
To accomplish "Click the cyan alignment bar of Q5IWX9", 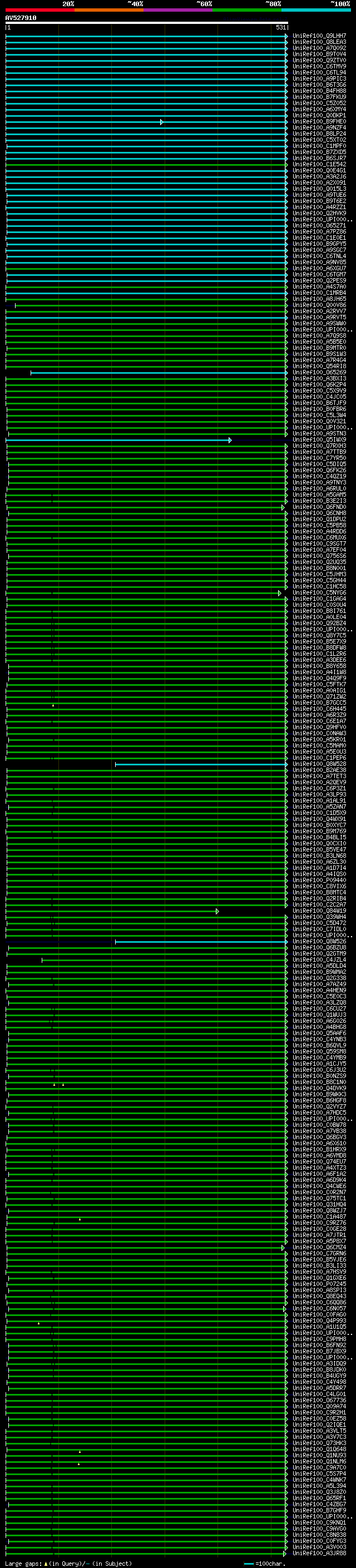I will (x=118, y=440).
